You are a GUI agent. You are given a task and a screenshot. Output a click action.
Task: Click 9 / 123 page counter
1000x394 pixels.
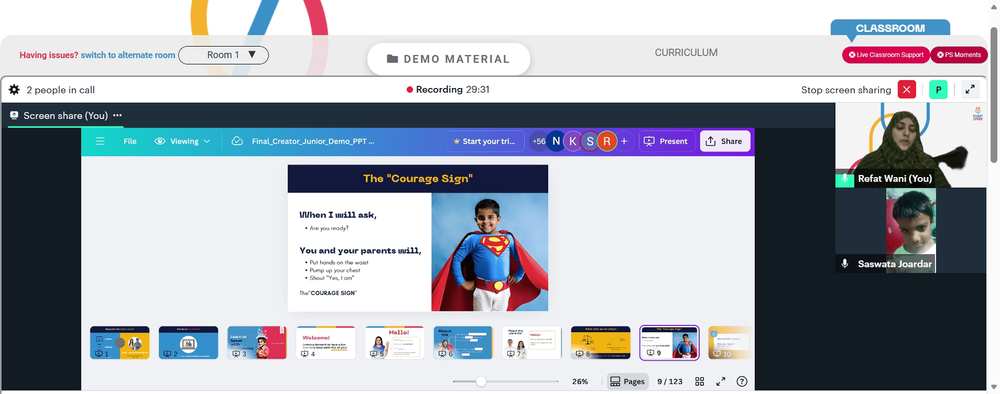click(x=670, y=381)
